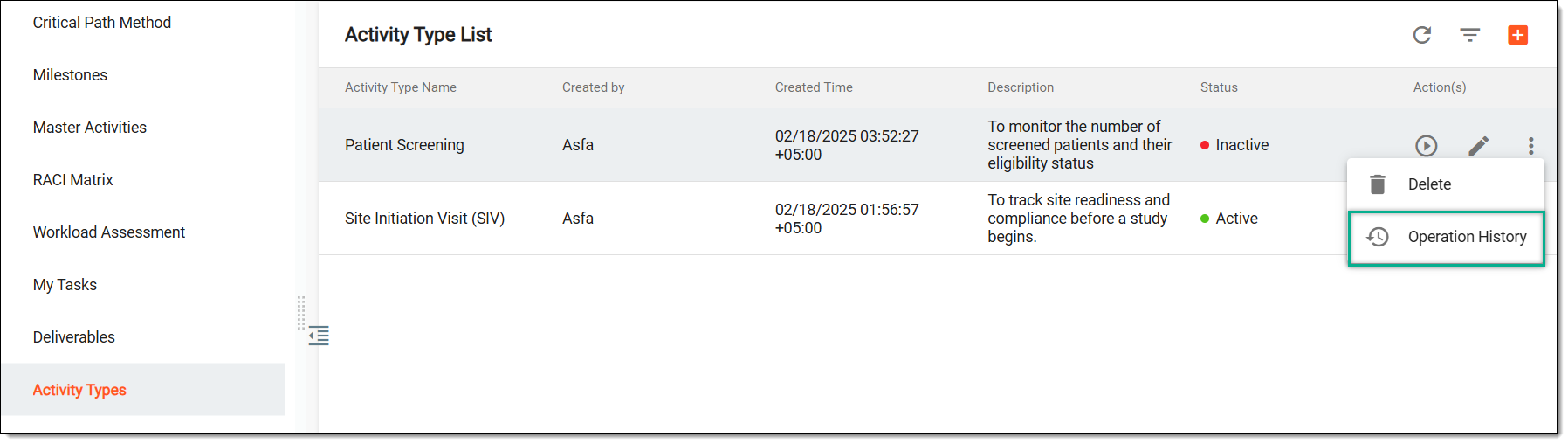Collapse the sidebar with indent icon
1568x444 pixels.
pyautogui.click(x=319, y=336)
